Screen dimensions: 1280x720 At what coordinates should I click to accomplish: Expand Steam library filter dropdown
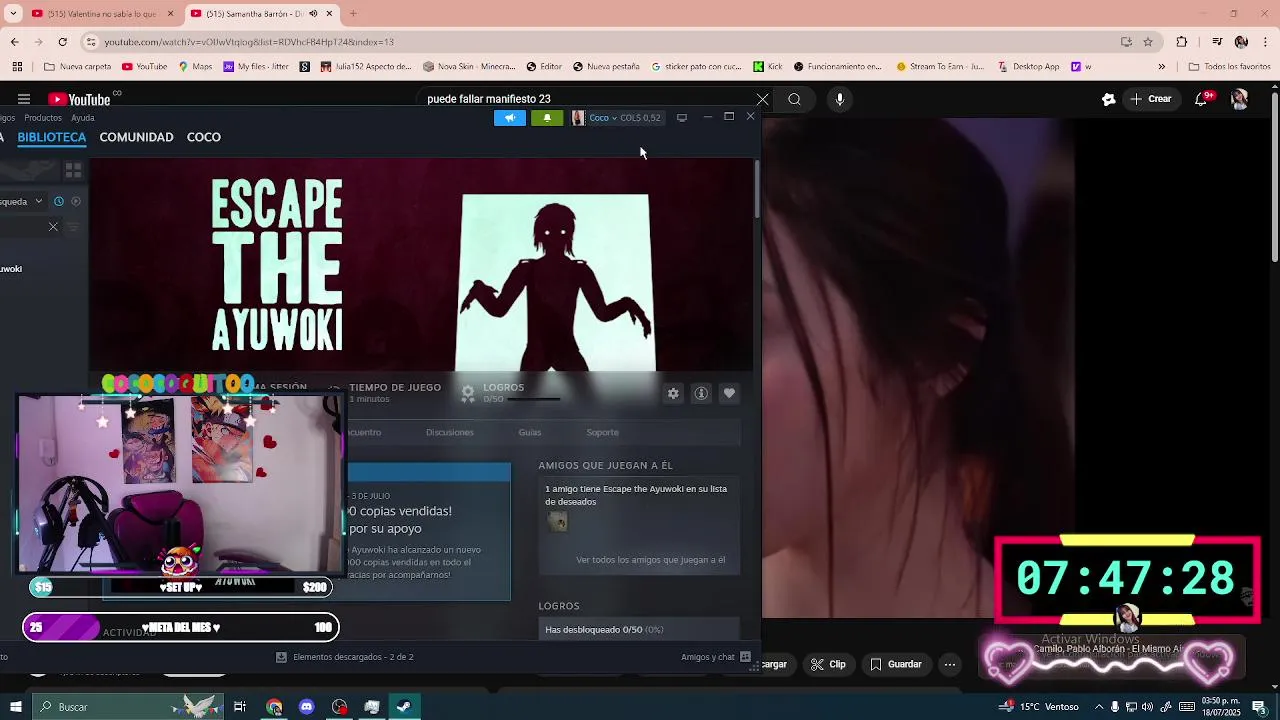pos(39,201)
